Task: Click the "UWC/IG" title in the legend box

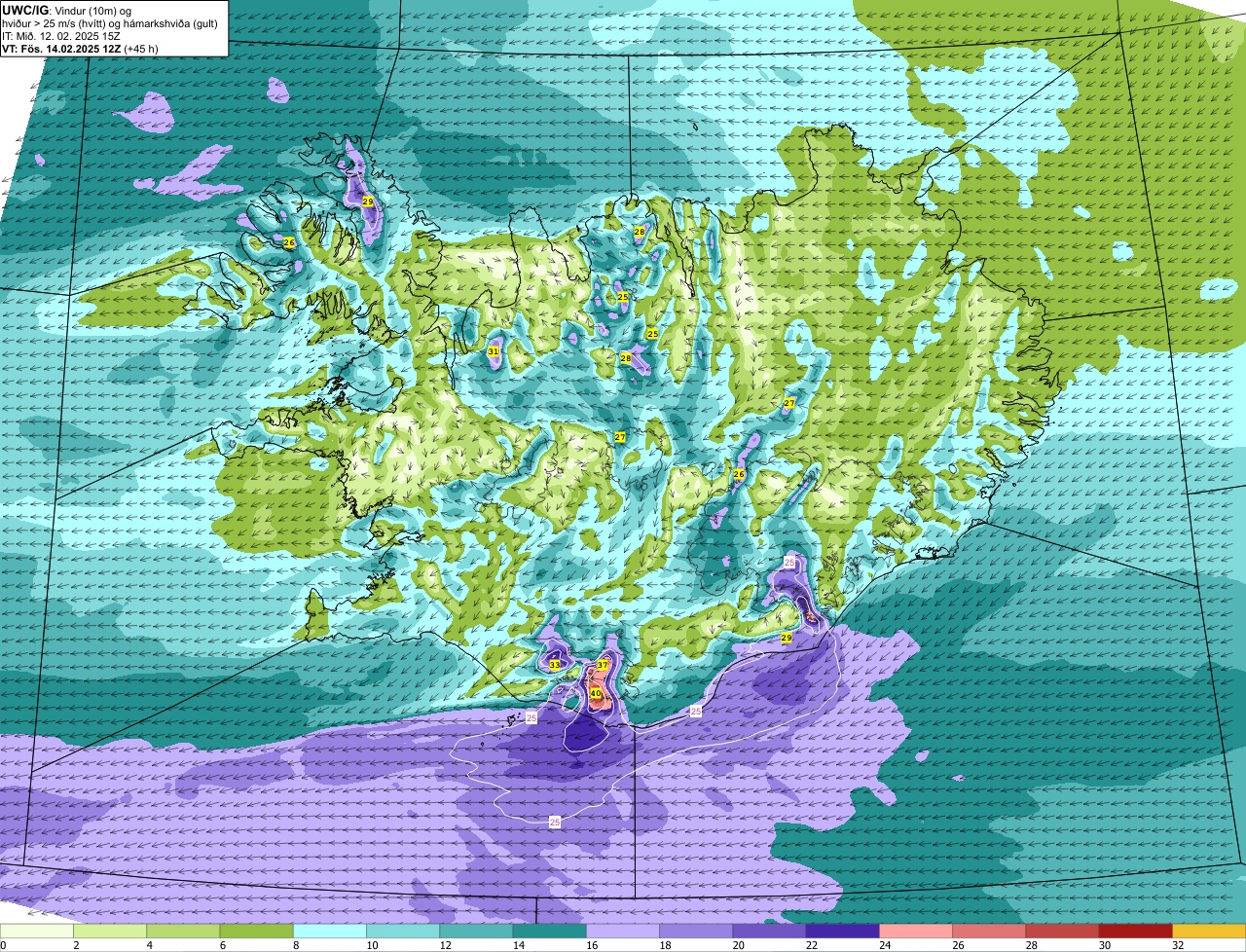Action: tap(24, 10)
